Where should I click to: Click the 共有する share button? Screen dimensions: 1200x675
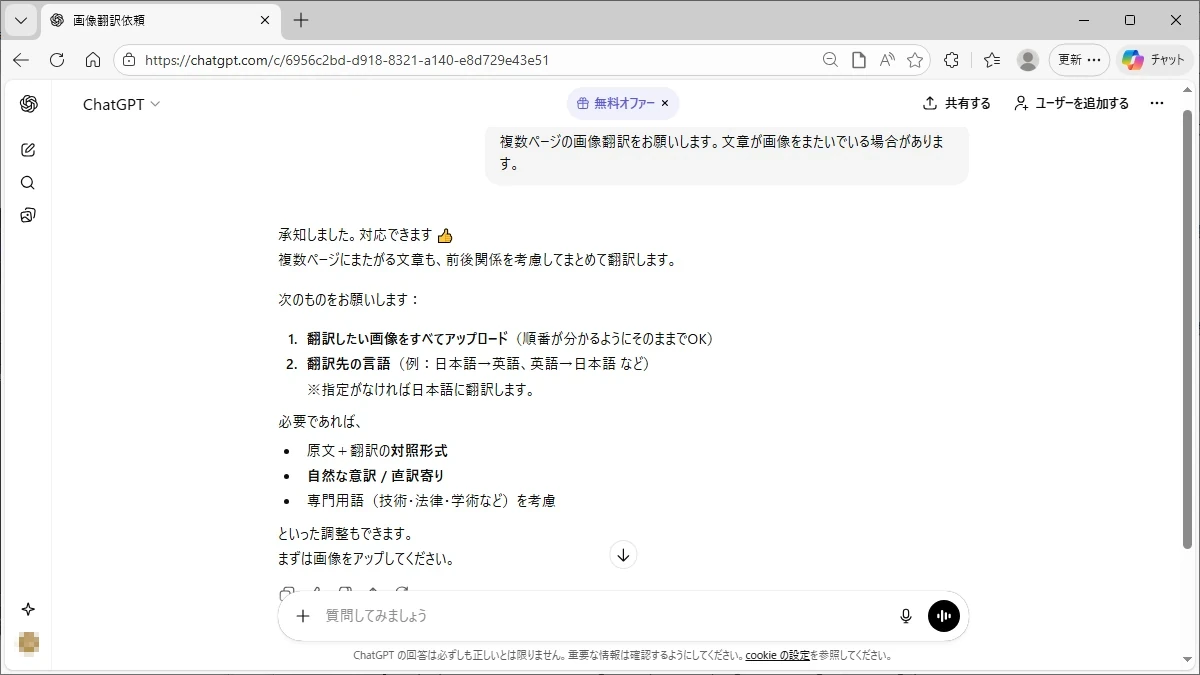tap(956, 103)
